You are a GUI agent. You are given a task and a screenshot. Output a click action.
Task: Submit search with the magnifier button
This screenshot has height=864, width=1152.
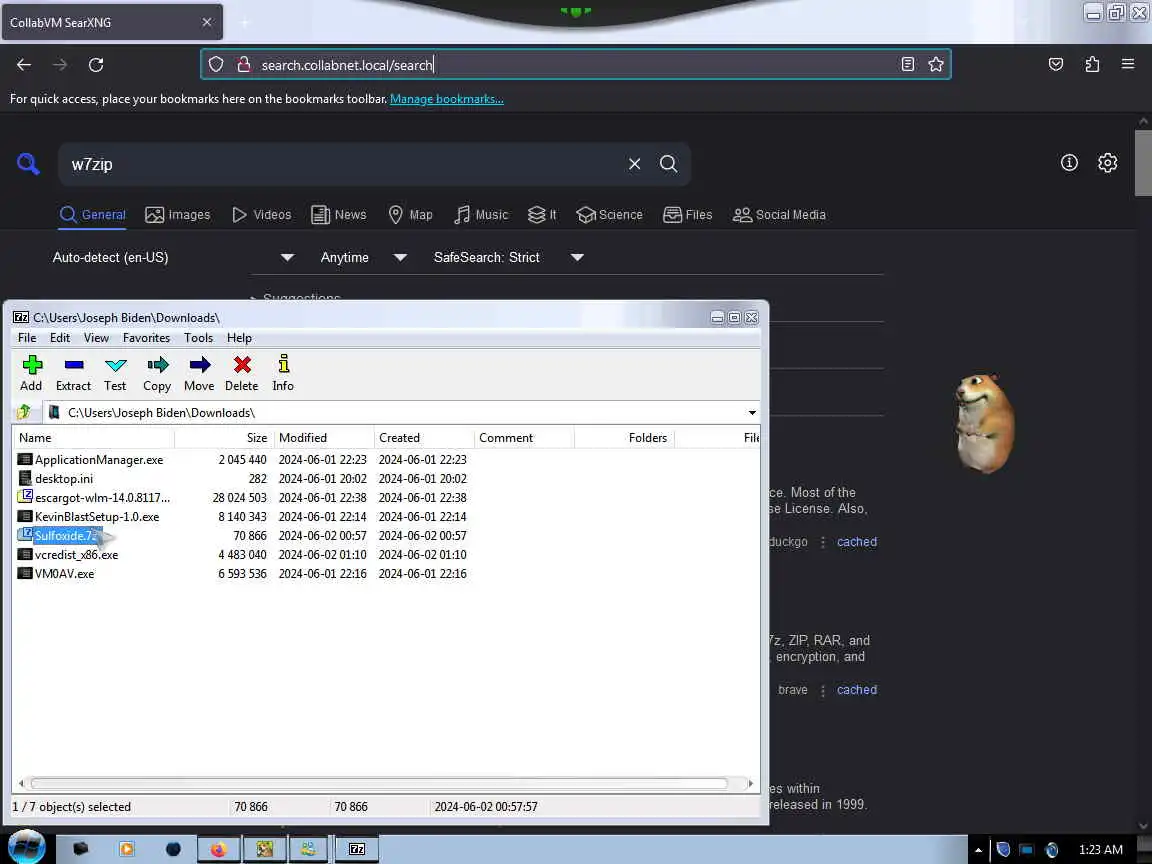(669, 164)
